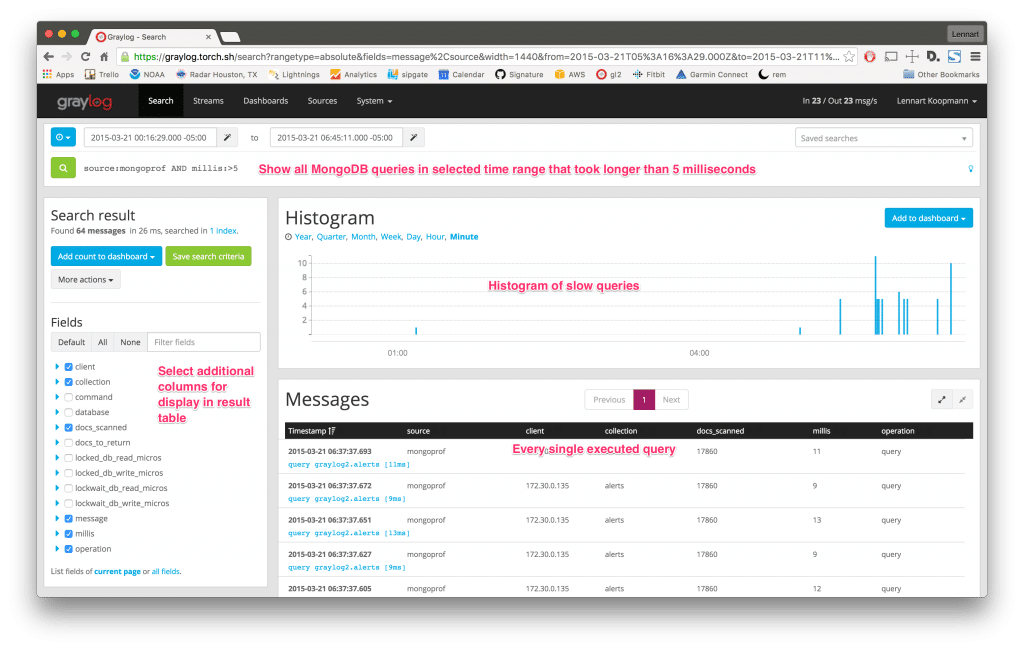Click the lightbulb help icon
Screen dimensions: 1024x650
pos(970,169)
